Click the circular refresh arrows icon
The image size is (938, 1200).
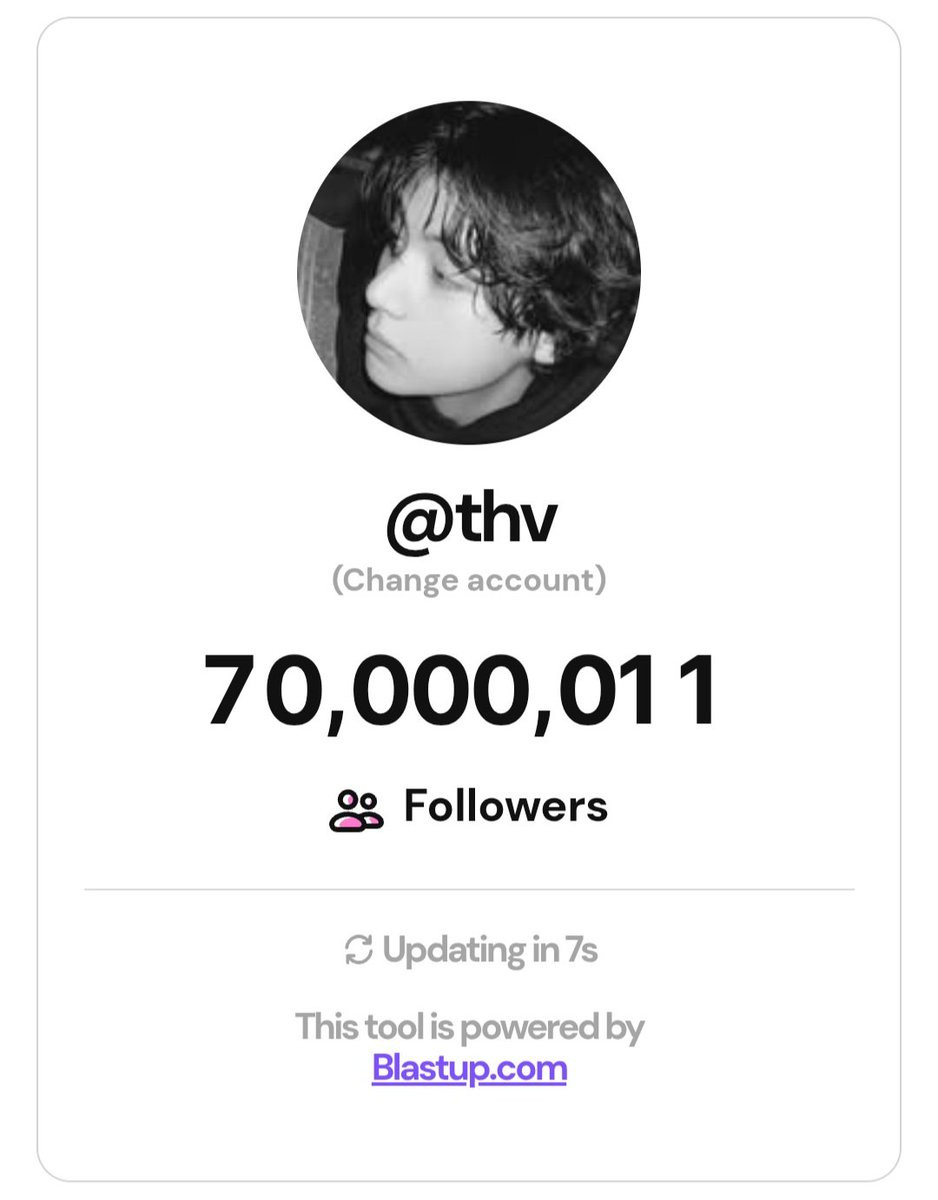(x=357, y=949)
